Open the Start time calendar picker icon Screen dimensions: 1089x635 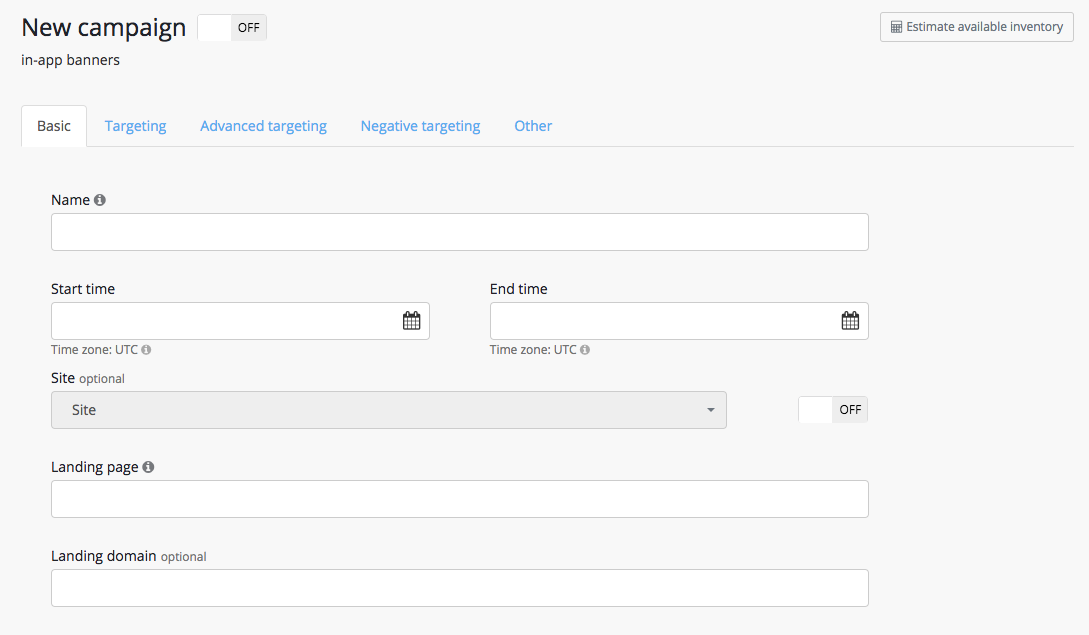tap(411, 321)
